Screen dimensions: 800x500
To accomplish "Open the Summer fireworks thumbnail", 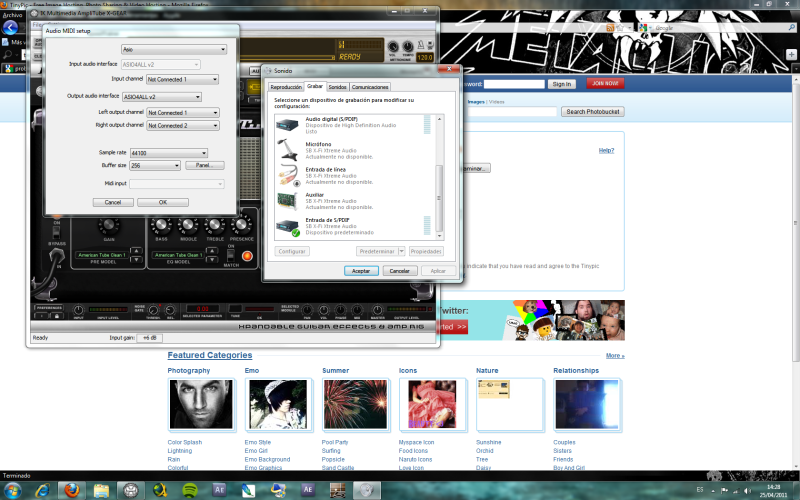I will click(x=356, y=405).
